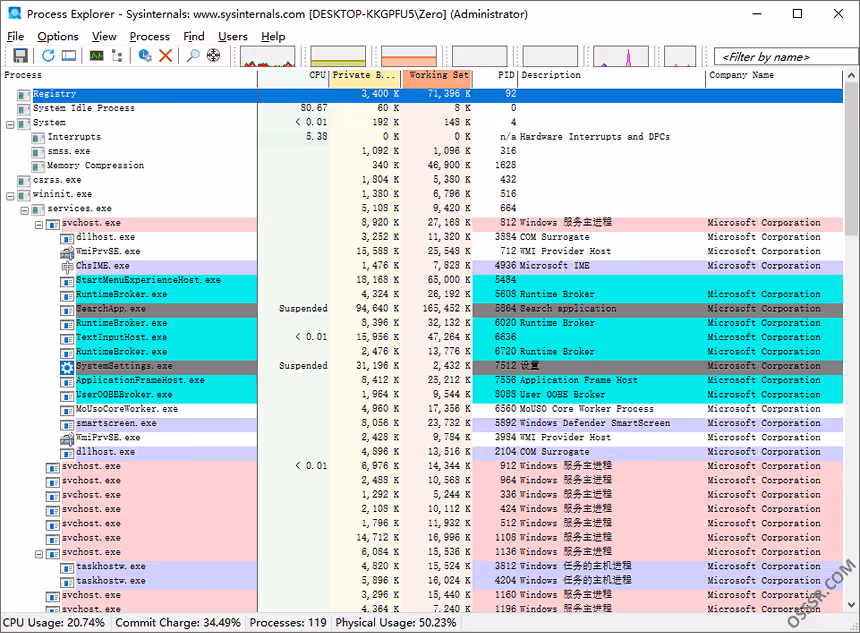Collapse the svchost.exe PID 812 node
The width and height of the screenshot is (860, 633).
click(x=39, y=224)
